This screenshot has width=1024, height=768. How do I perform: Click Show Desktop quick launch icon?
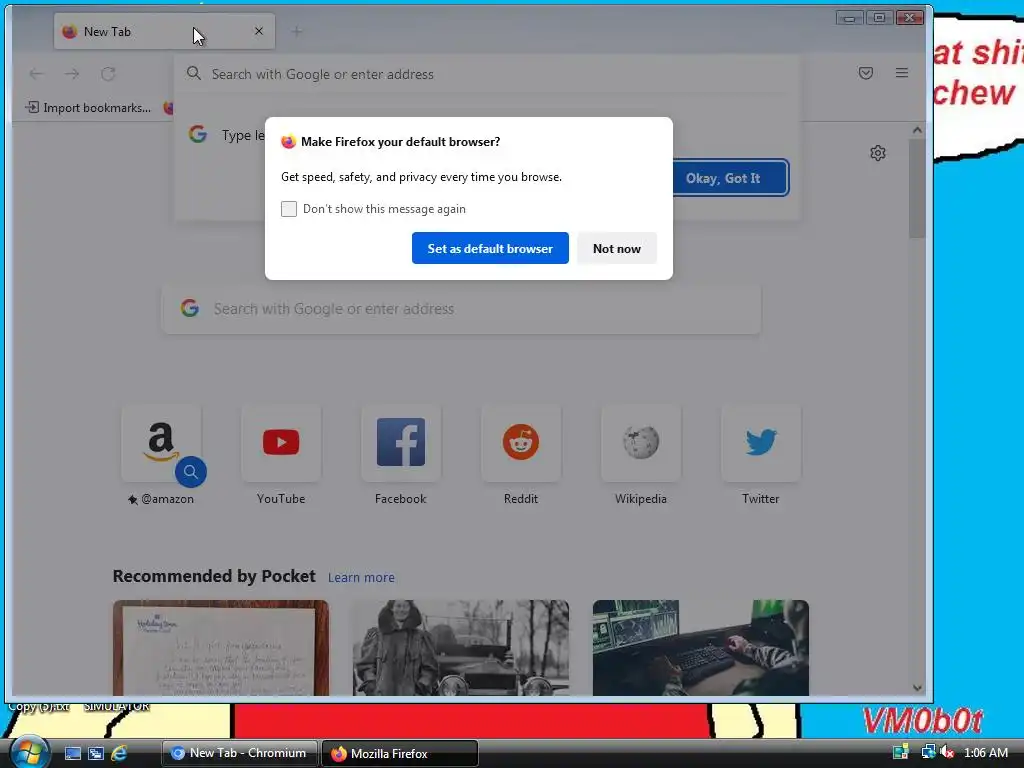(x=72, y=754)
